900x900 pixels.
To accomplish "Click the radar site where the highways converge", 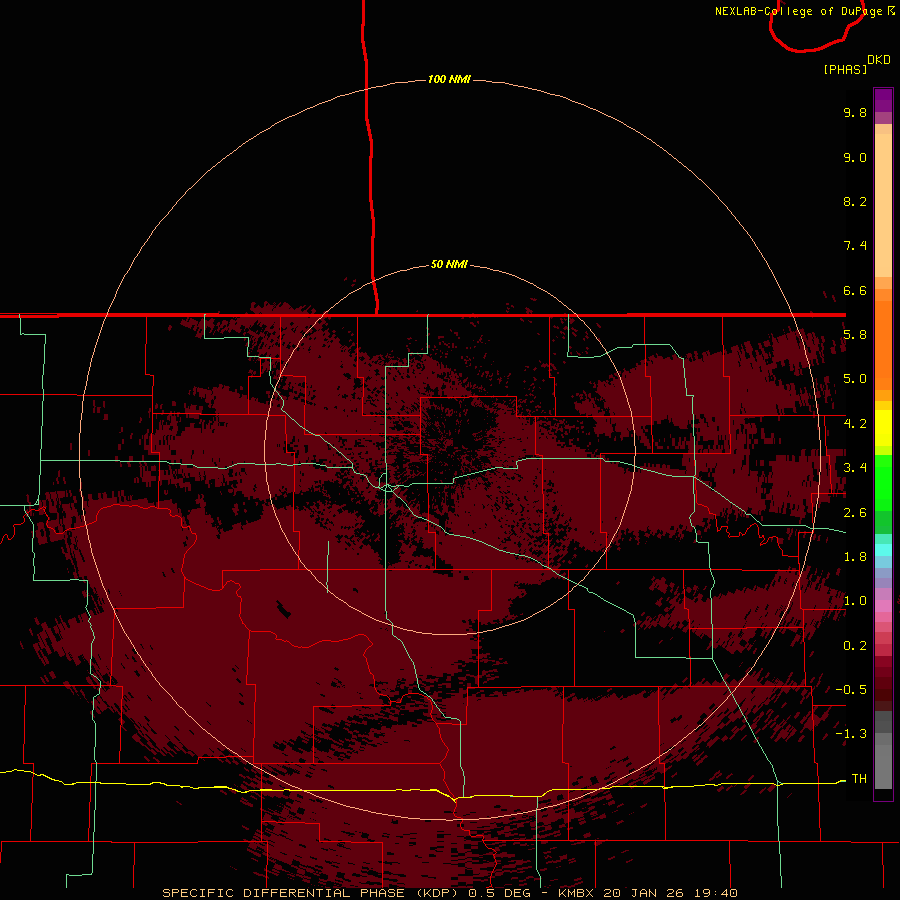I will tap(386, 487).
